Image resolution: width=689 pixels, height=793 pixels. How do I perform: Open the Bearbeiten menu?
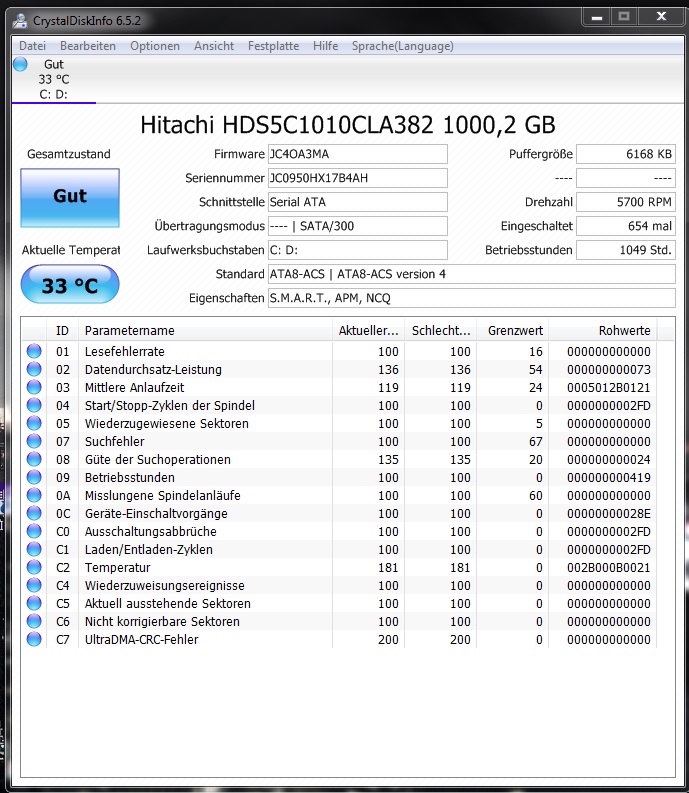(x=88, y=46)
